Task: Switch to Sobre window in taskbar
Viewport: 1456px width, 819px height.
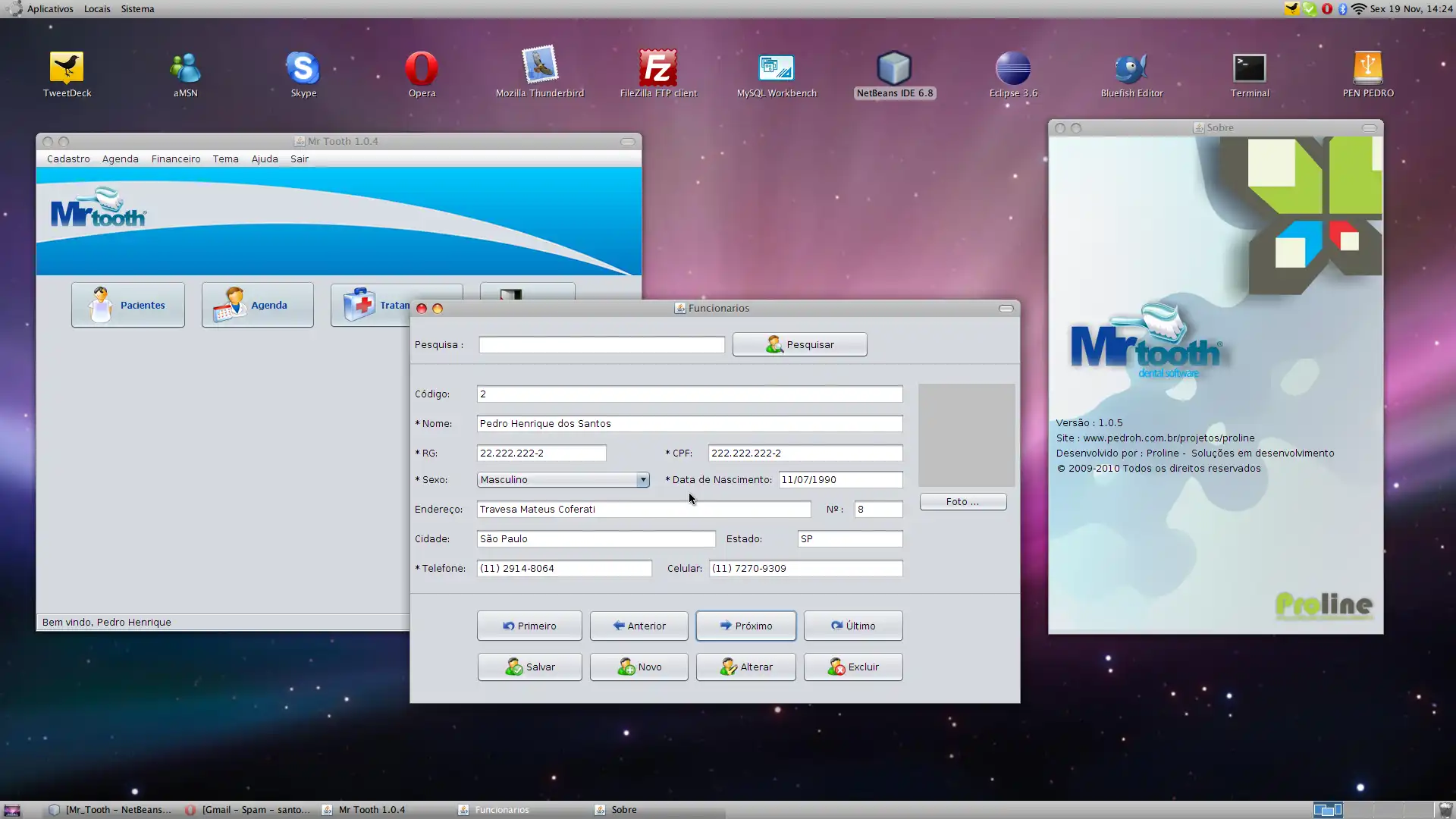Action: [x=624, y=810]
